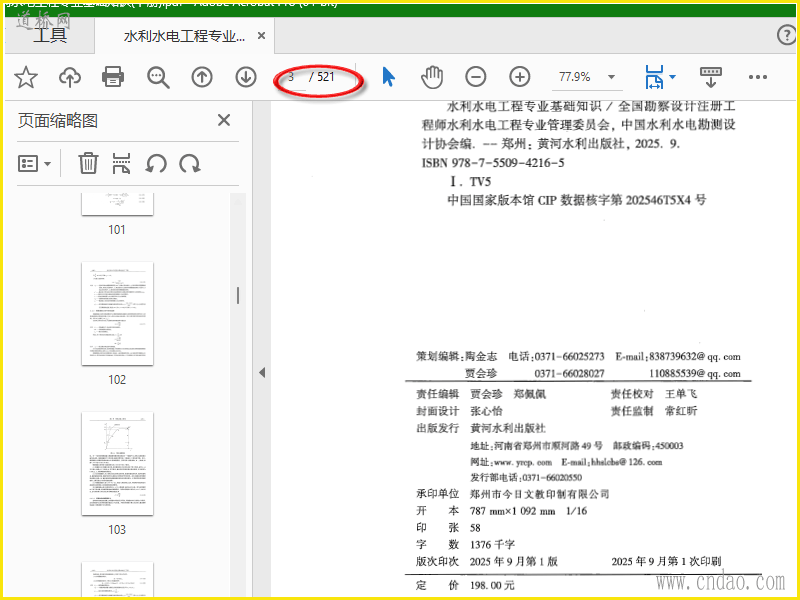
Task: Open the thumbnail options menu dropdown
Action: (34, 164)
